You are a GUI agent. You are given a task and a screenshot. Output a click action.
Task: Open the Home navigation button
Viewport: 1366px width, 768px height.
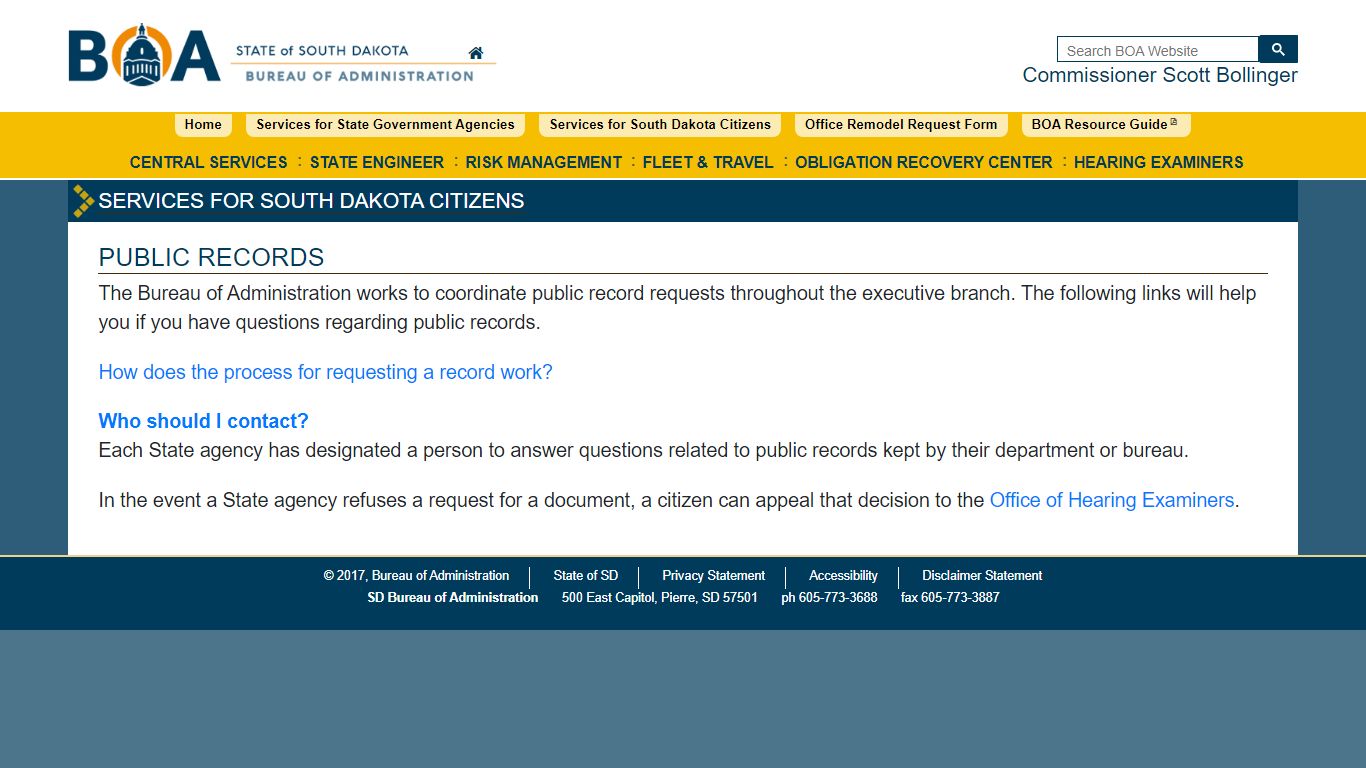(x=203, y=125)
